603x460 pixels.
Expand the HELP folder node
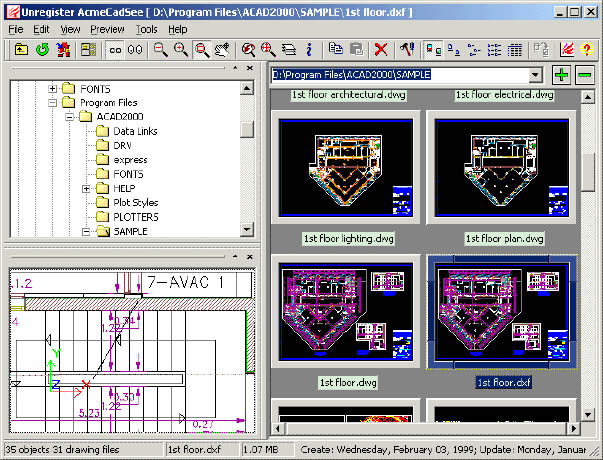(x=86, y=188)
